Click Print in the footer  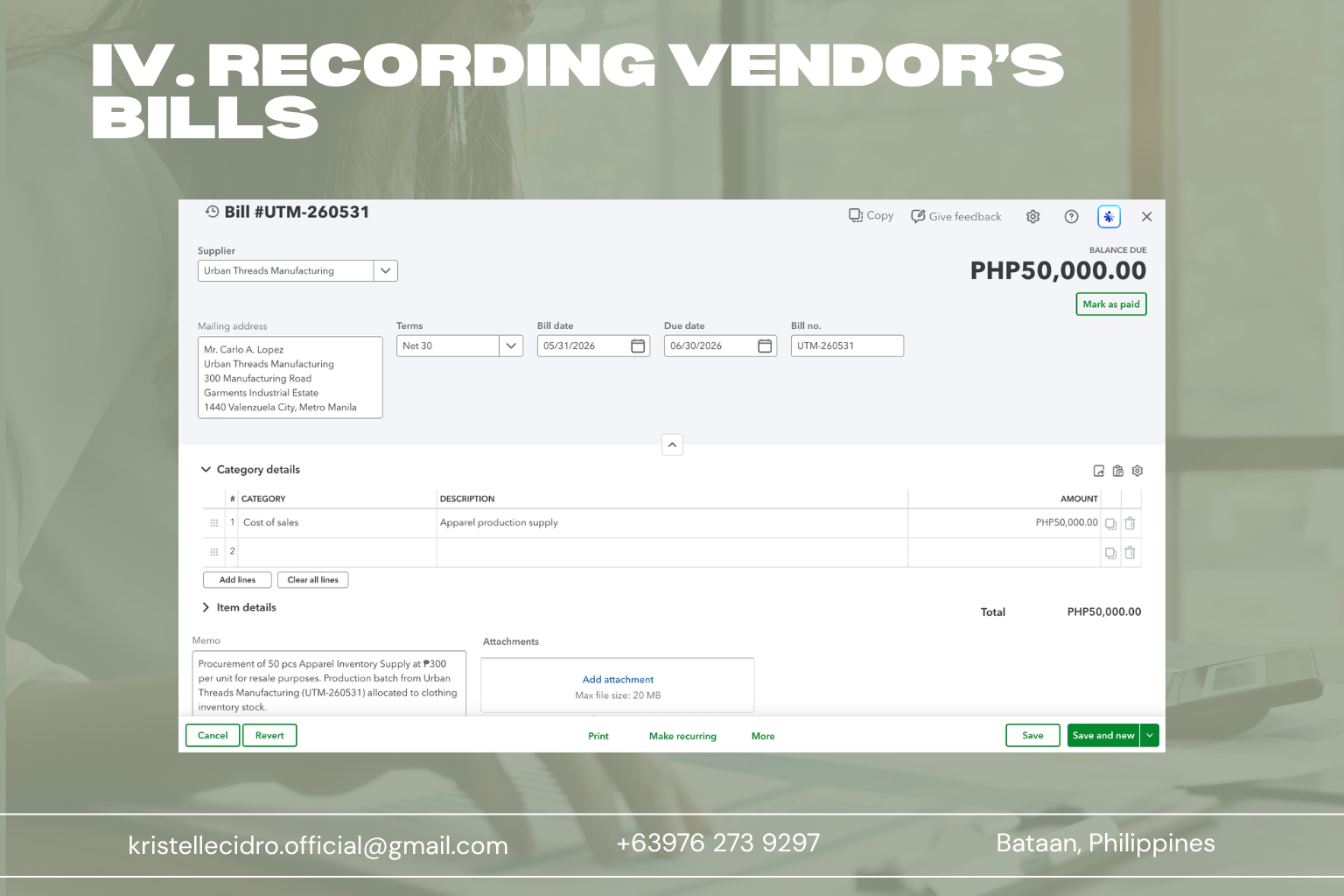[x=598, y=737]
